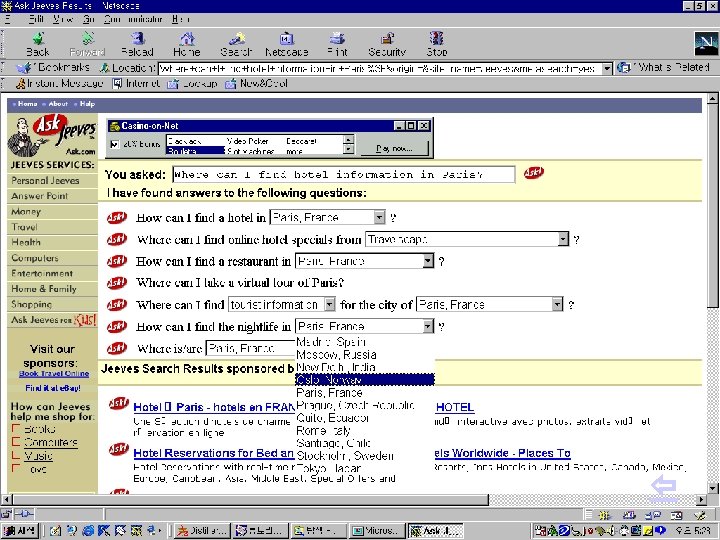Open the tourist information type dropdown

coord(330,304)
